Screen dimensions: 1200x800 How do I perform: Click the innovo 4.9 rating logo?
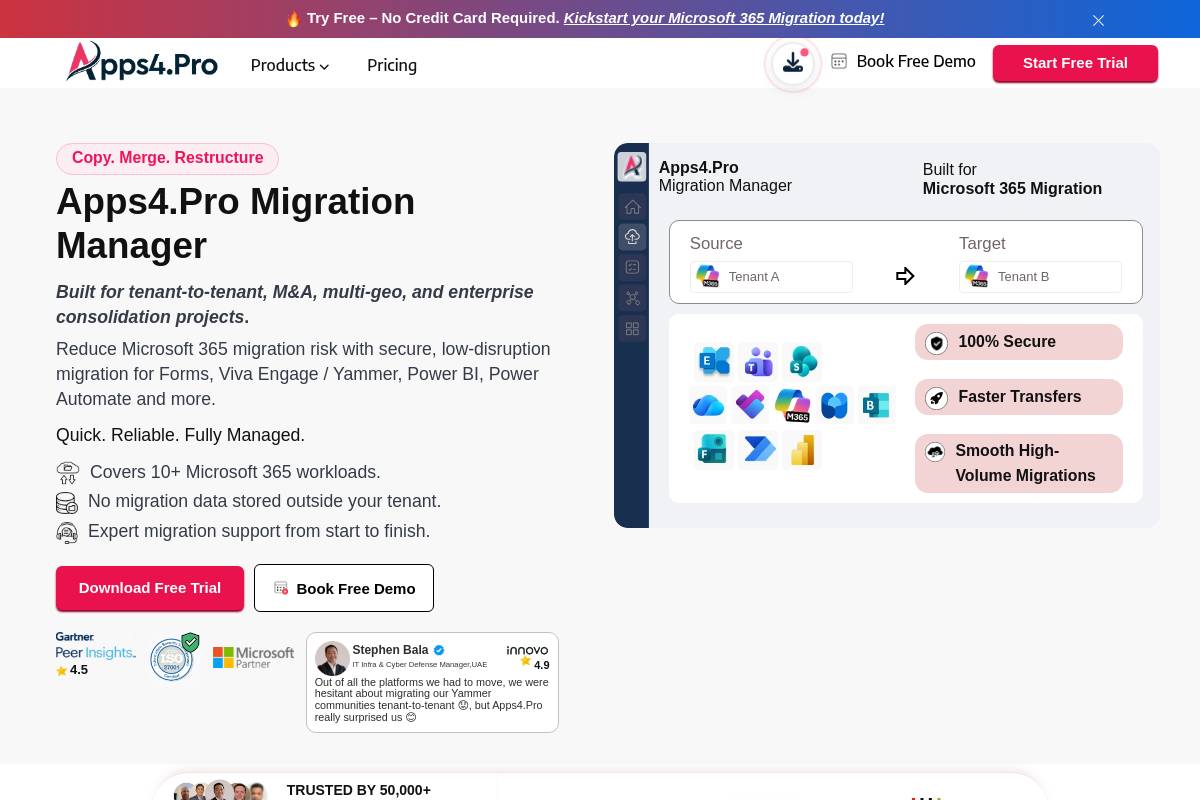[528, 657]
